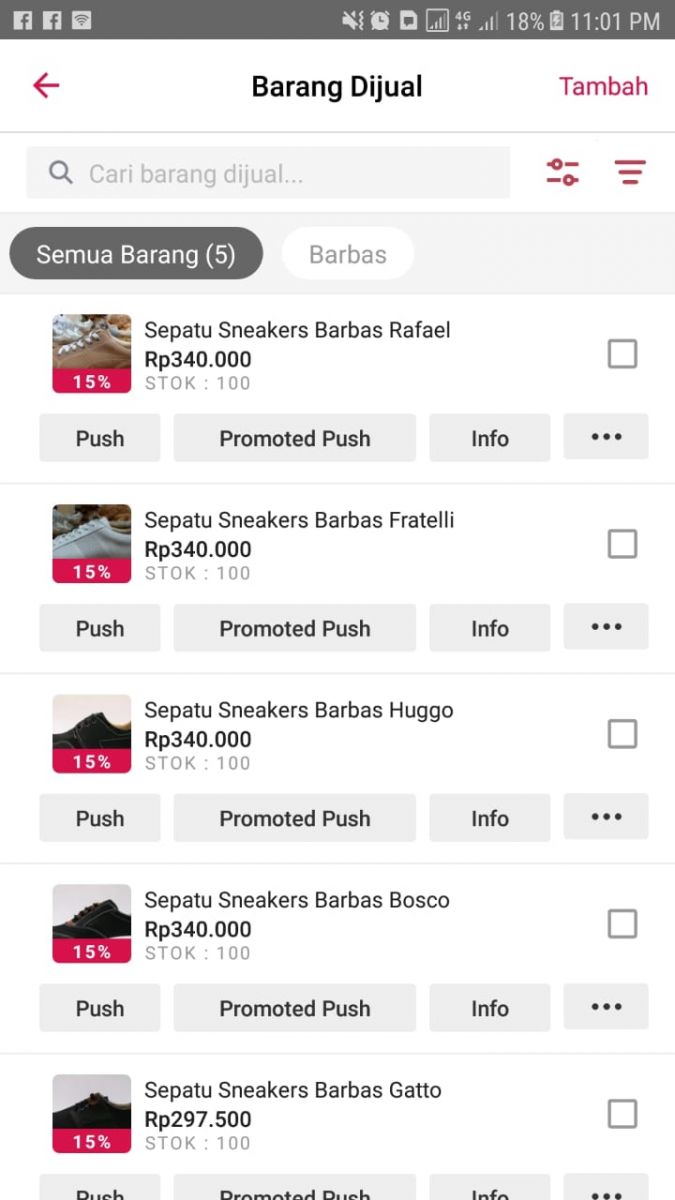The width and height of the screenshot is (675, 1200).
Task: Open more options for Barbas Huggo
Action: pos(606,817)
